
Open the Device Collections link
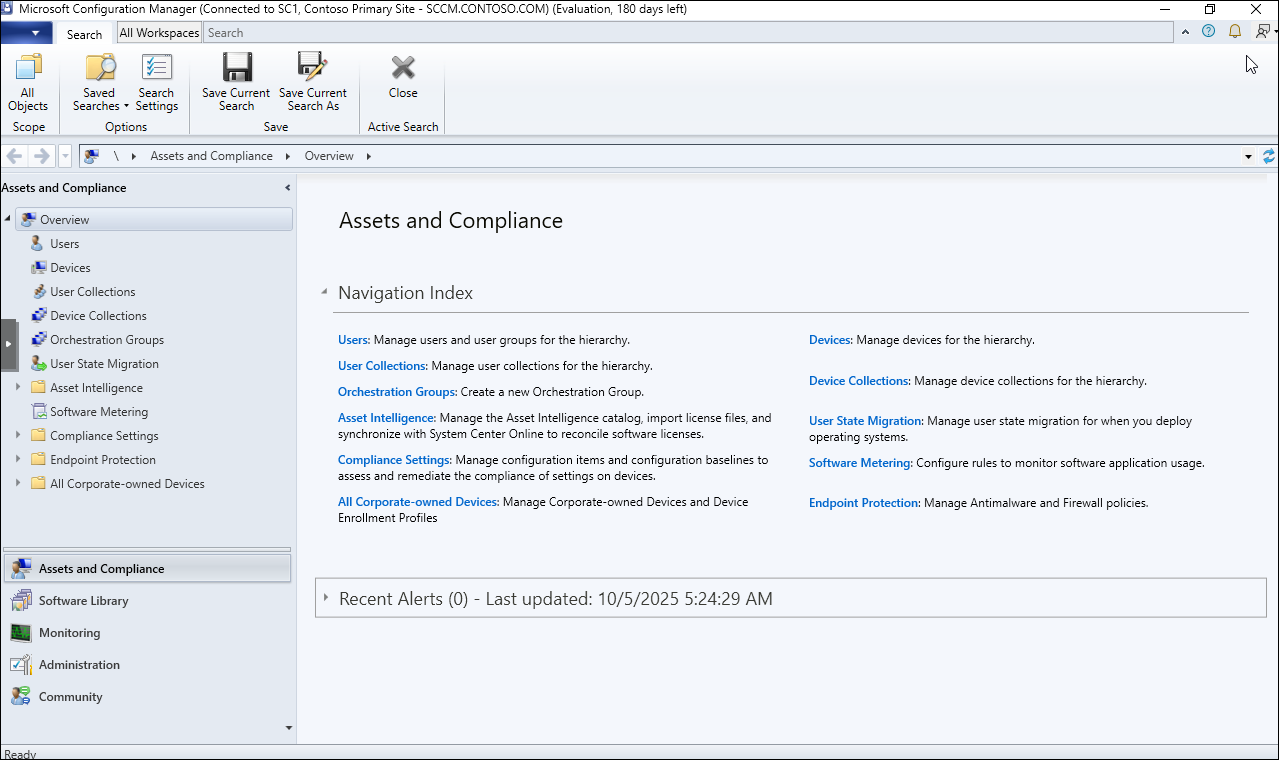coord(858,381)
